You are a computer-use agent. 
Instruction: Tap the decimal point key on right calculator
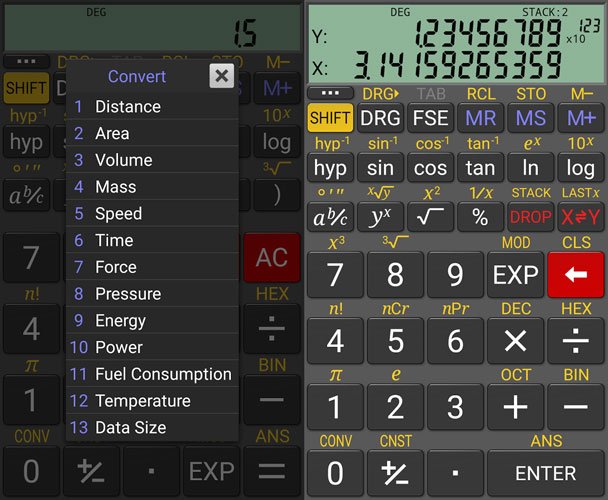pos(455,473)
